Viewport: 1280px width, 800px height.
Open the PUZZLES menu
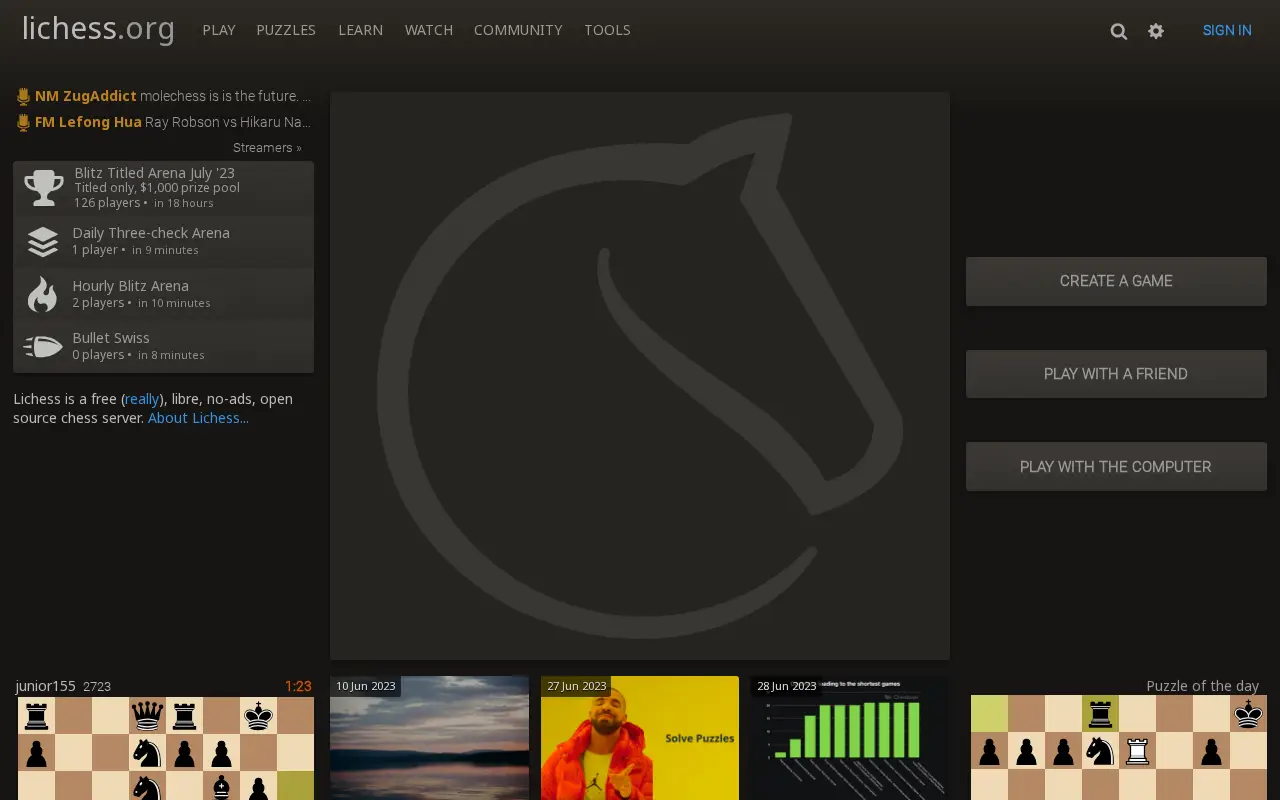286,30
